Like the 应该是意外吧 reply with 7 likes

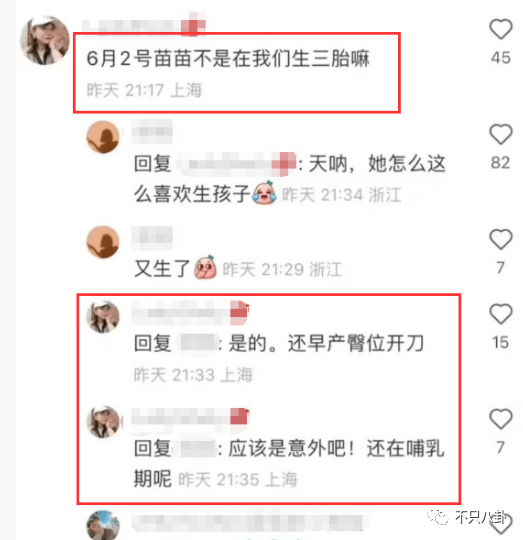coord(501,419)
